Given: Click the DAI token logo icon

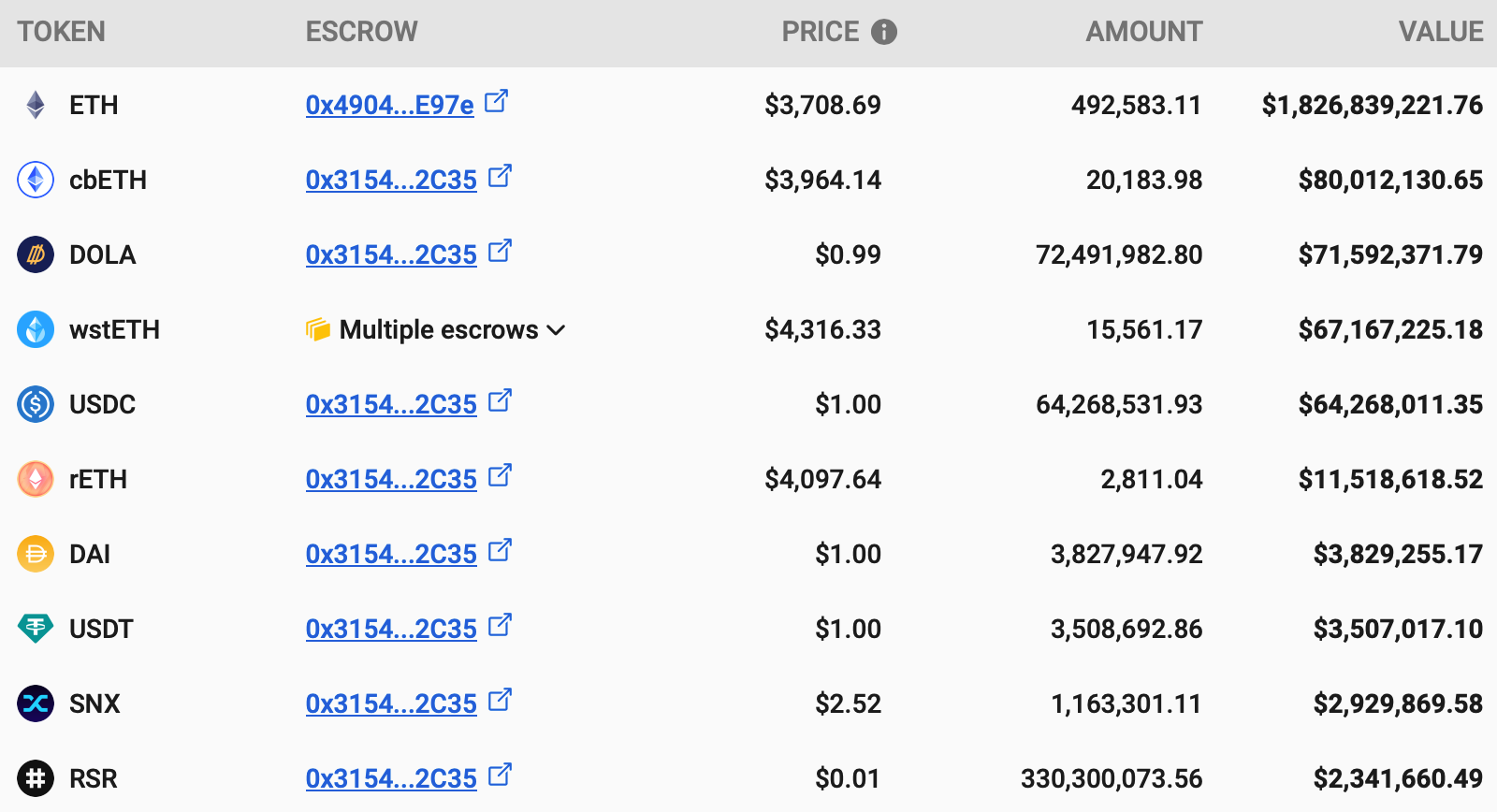Looking at the screenshot, I should tap(36, 554).
